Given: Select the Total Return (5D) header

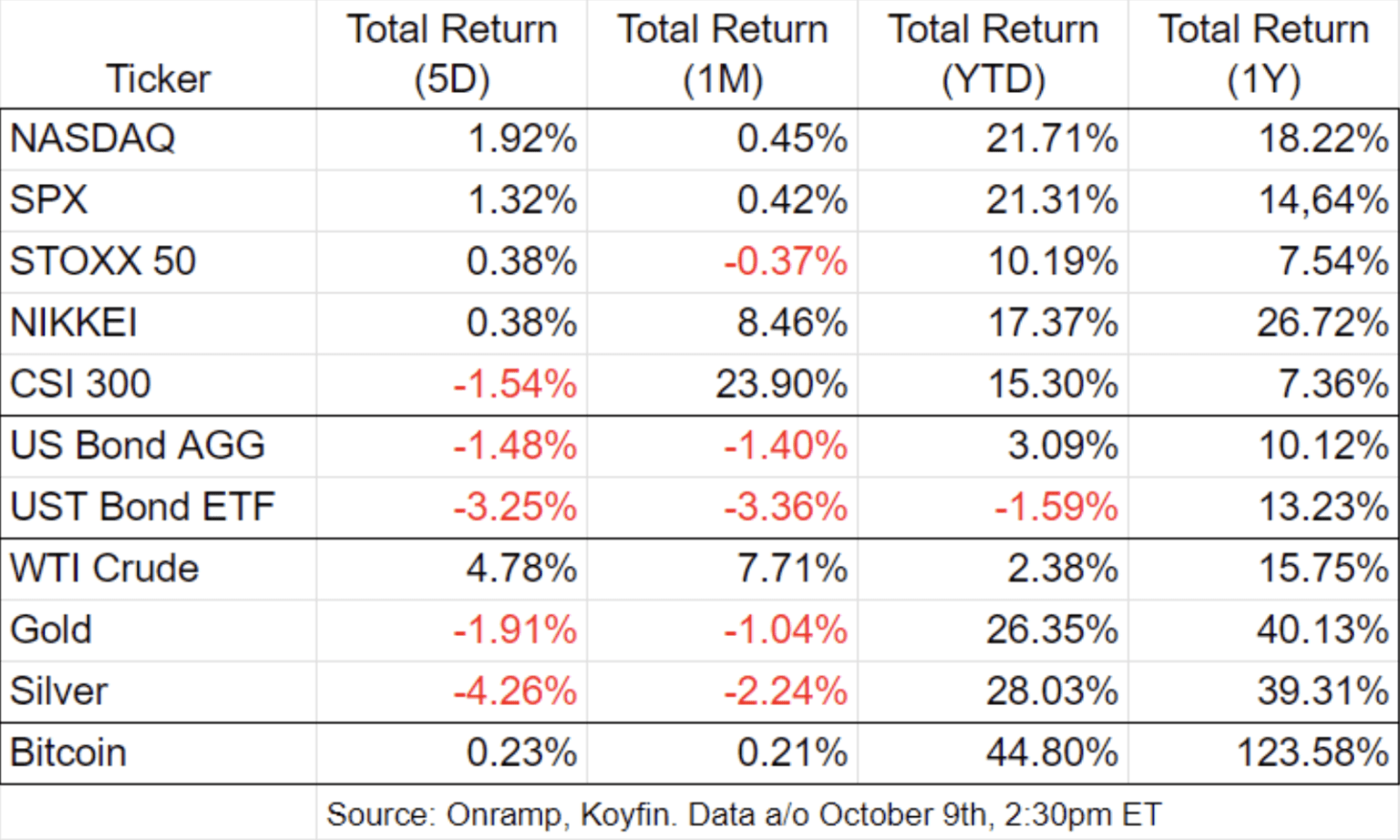Looking at the screenshot, I should [451, 54].
